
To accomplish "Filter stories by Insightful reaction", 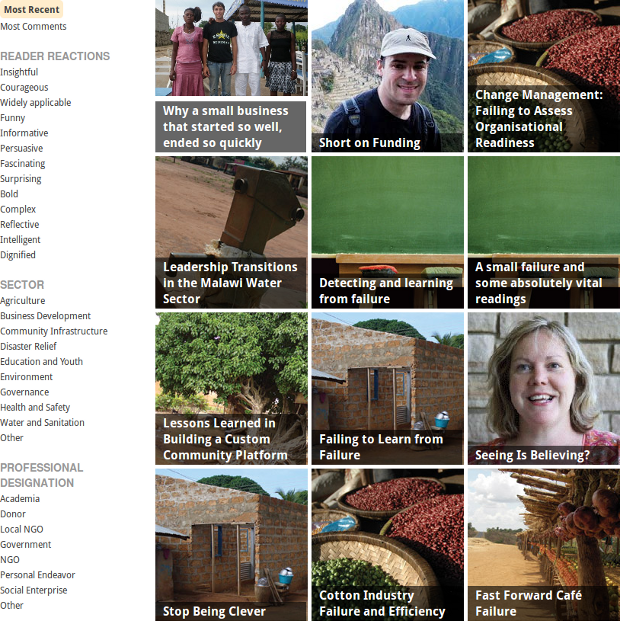I will tap(19, 72).
